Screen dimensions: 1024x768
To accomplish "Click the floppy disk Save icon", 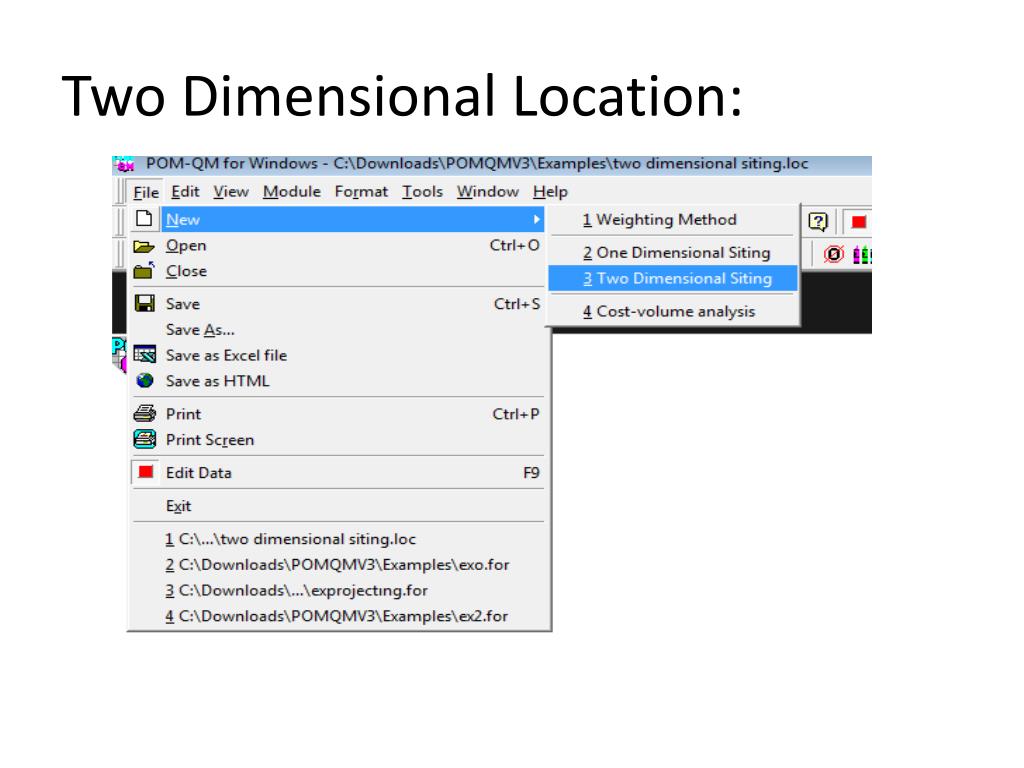I will [144, 303].
